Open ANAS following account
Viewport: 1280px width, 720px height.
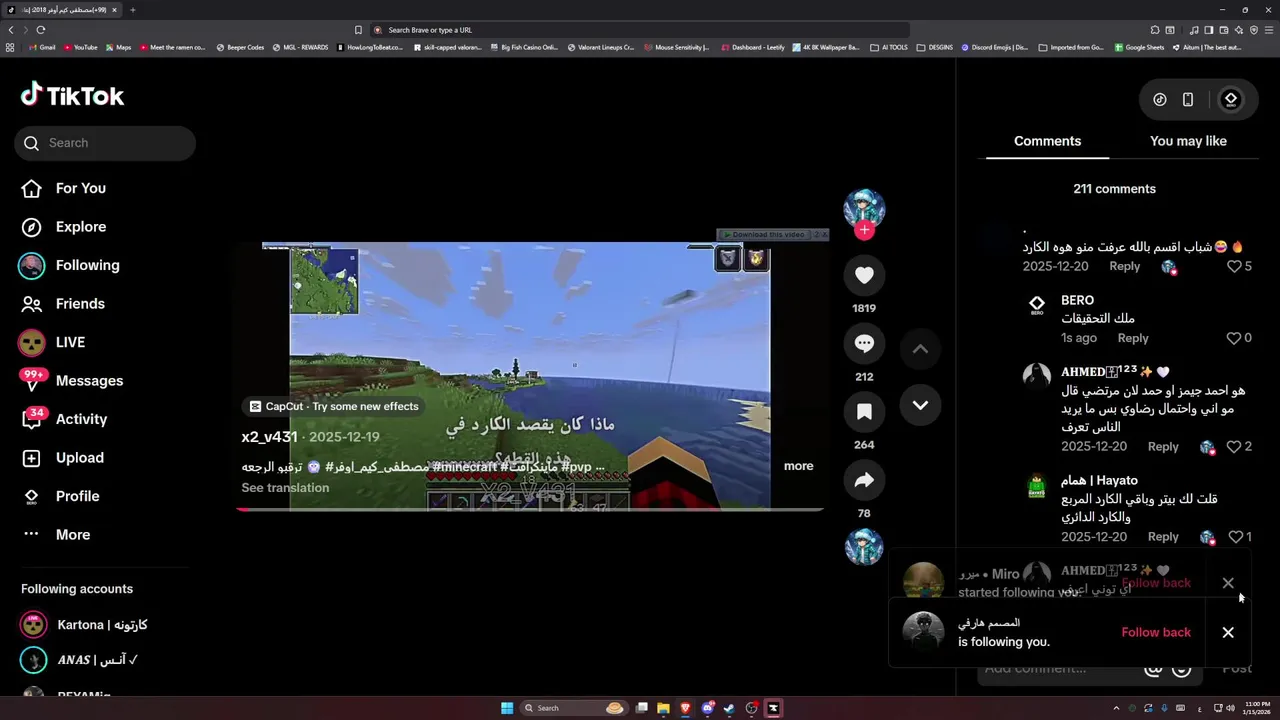coord(97,660)
